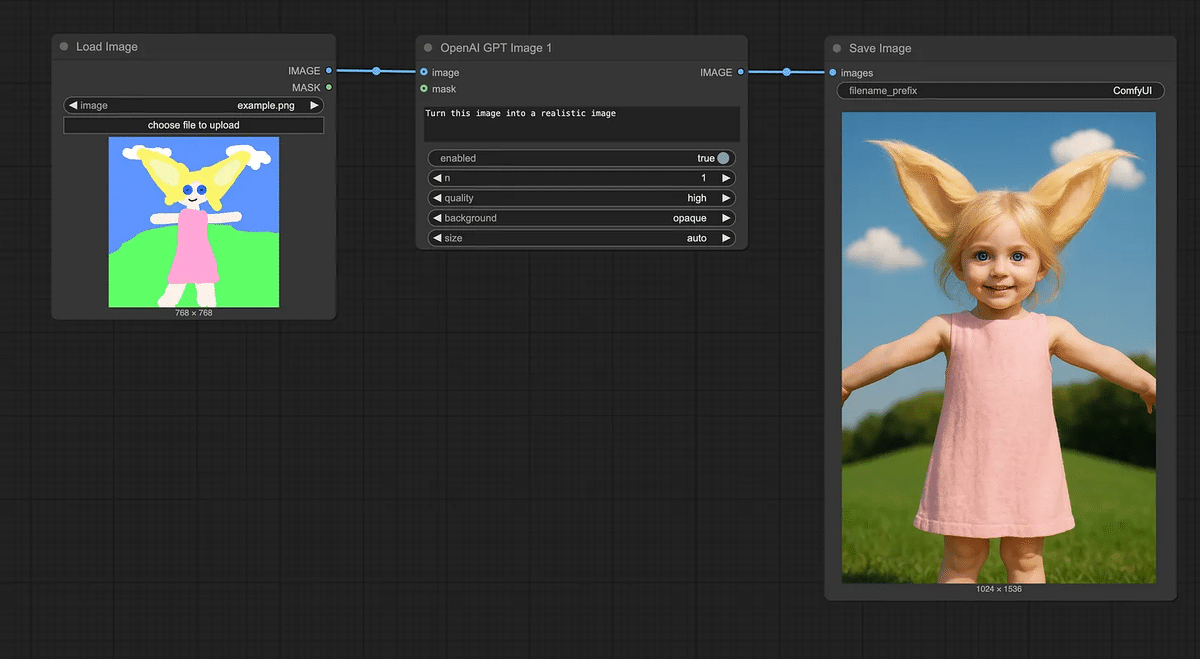Click the OpenAI GPT Image 1 title
This screenshot has width=1200, height=659.
pos(496,48)
